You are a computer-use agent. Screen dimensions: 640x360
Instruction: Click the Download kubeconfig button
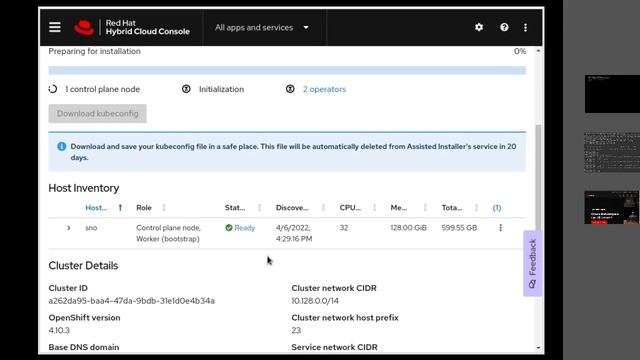(98, 113)
